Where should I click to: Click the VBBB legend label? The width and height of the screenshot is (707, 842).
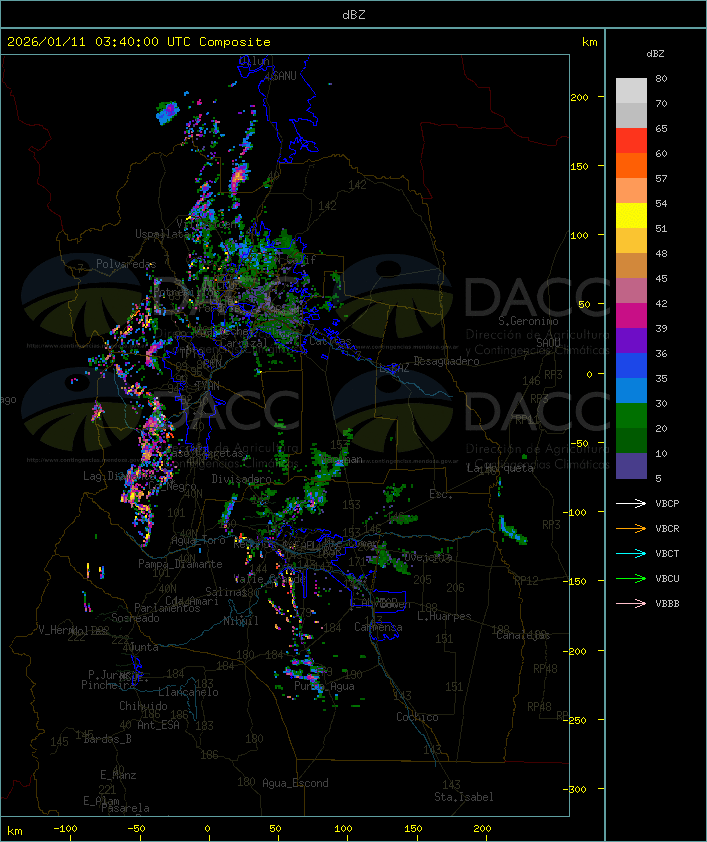pyautogui.click(x=667, y=604)
